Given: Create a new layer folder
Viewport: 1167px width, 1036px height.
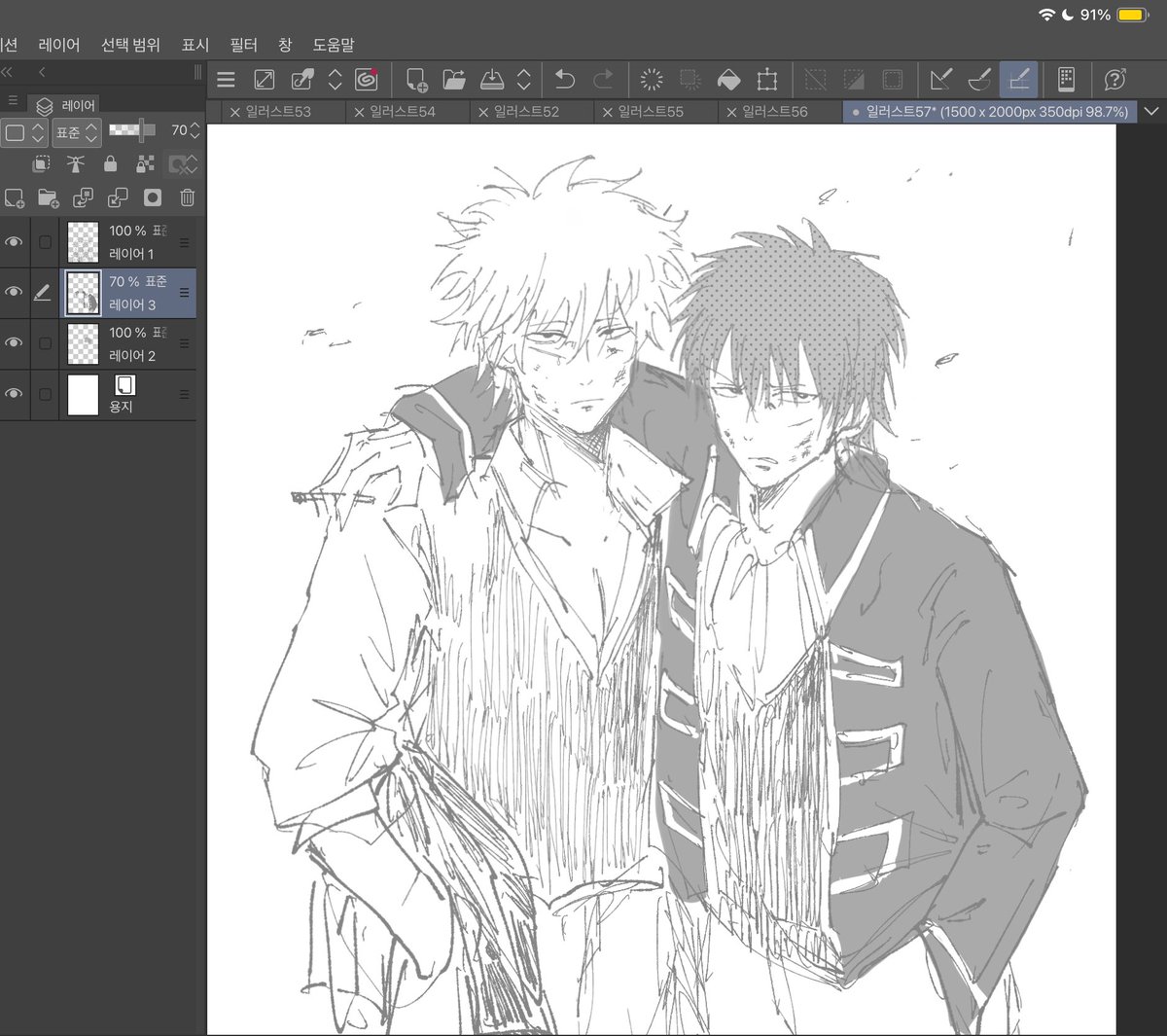Looking at the screenshot, I should (x=48, y=198).
